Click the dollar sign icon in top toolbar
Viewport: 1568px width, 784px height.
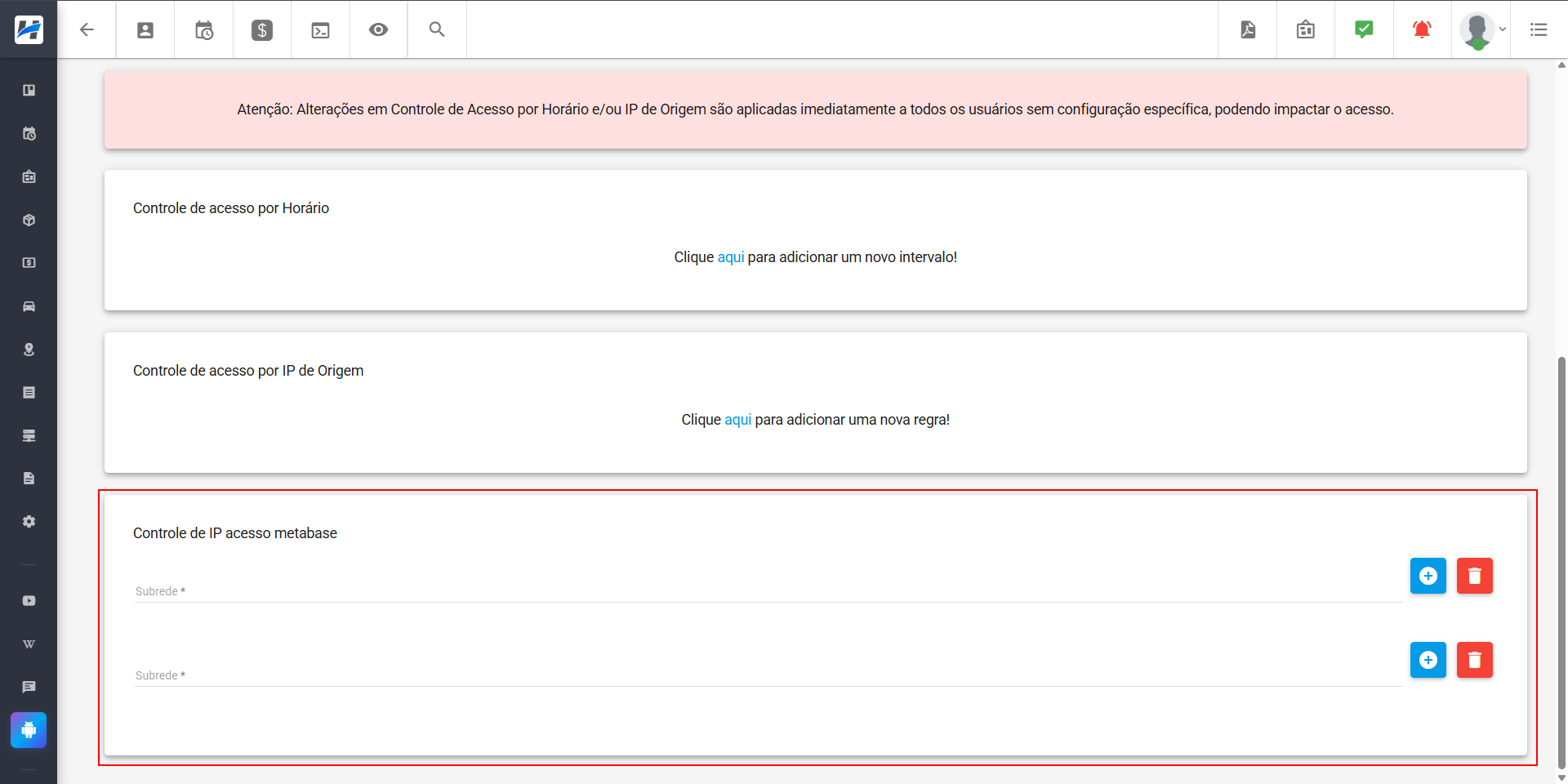[262, 30]
